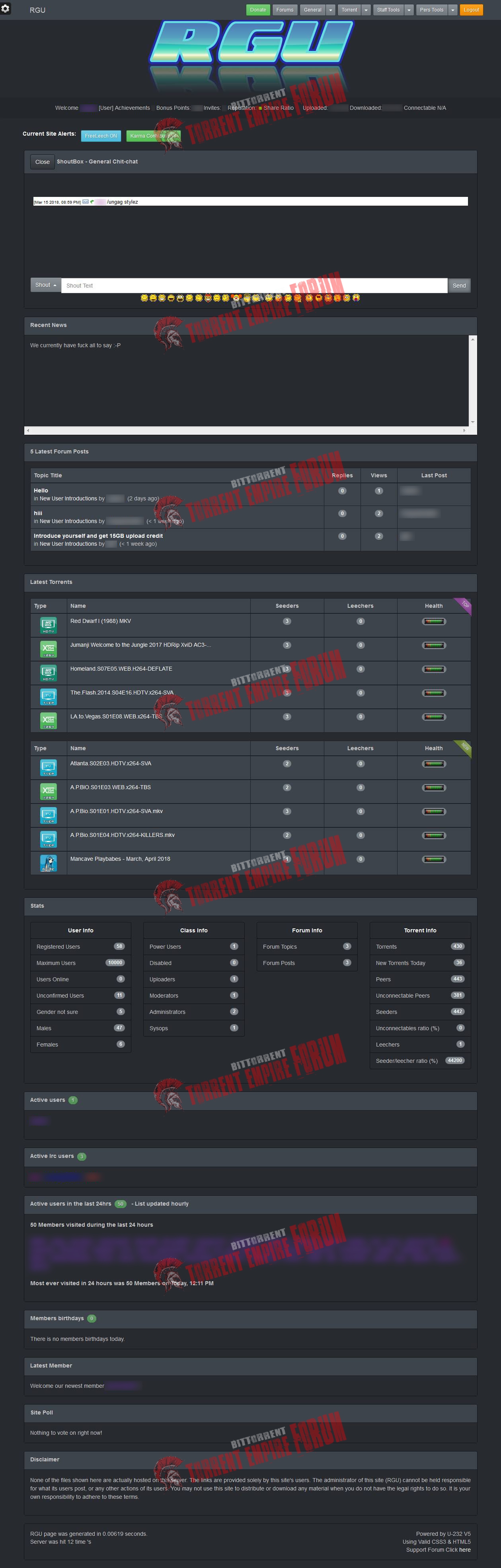Screen dimensions: 501x1568
Task: Click 'We currently have fuck all to say' news text
Action: click(x=76, y=345)
